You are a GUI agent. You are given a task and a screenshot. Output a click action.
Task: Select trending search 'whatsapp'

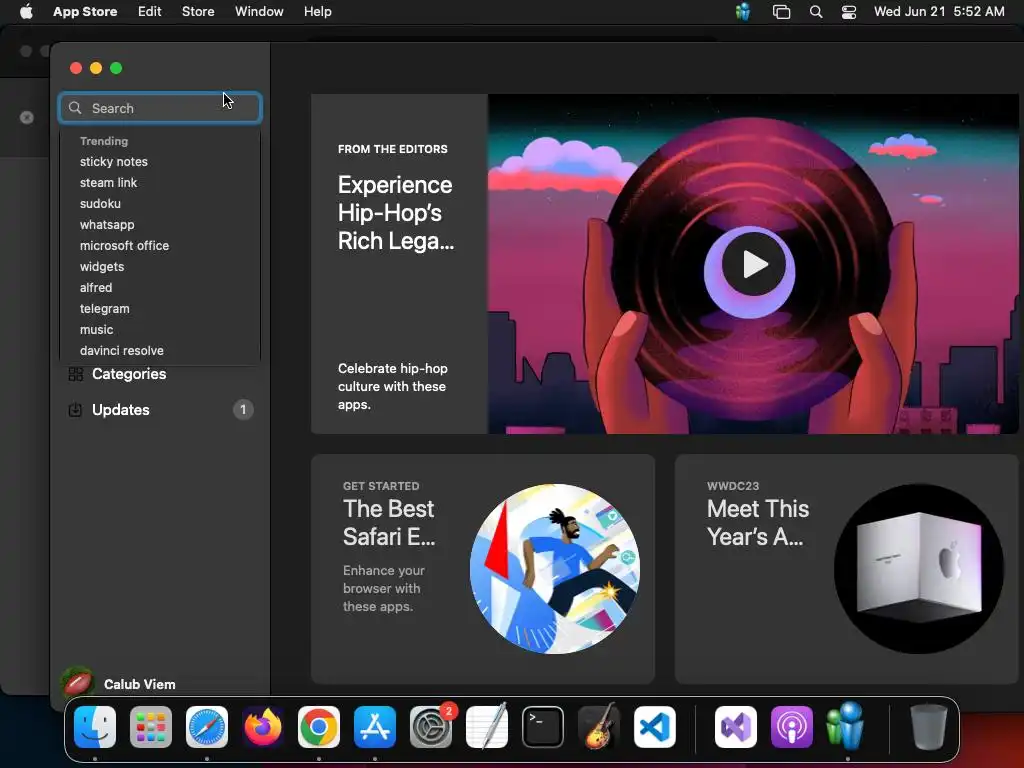[x=107, y=224]
